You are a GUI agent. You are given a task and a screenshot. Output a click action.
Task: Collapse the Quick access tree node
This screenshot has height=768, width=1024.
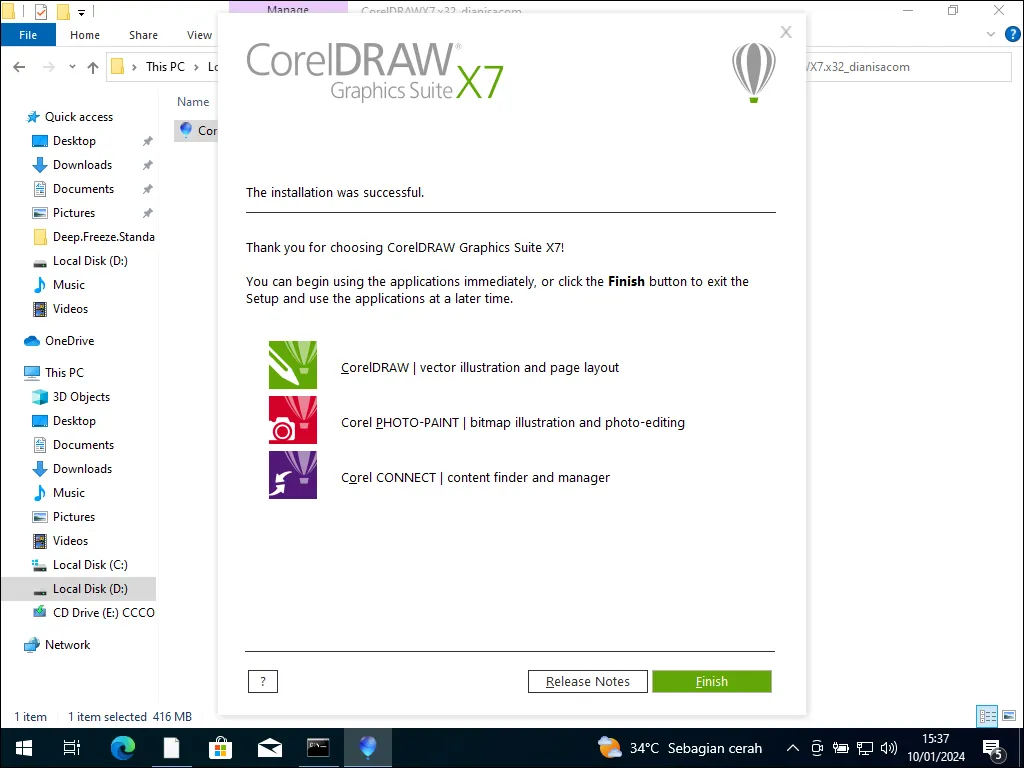pyautogui.click(x=14, y=117)
